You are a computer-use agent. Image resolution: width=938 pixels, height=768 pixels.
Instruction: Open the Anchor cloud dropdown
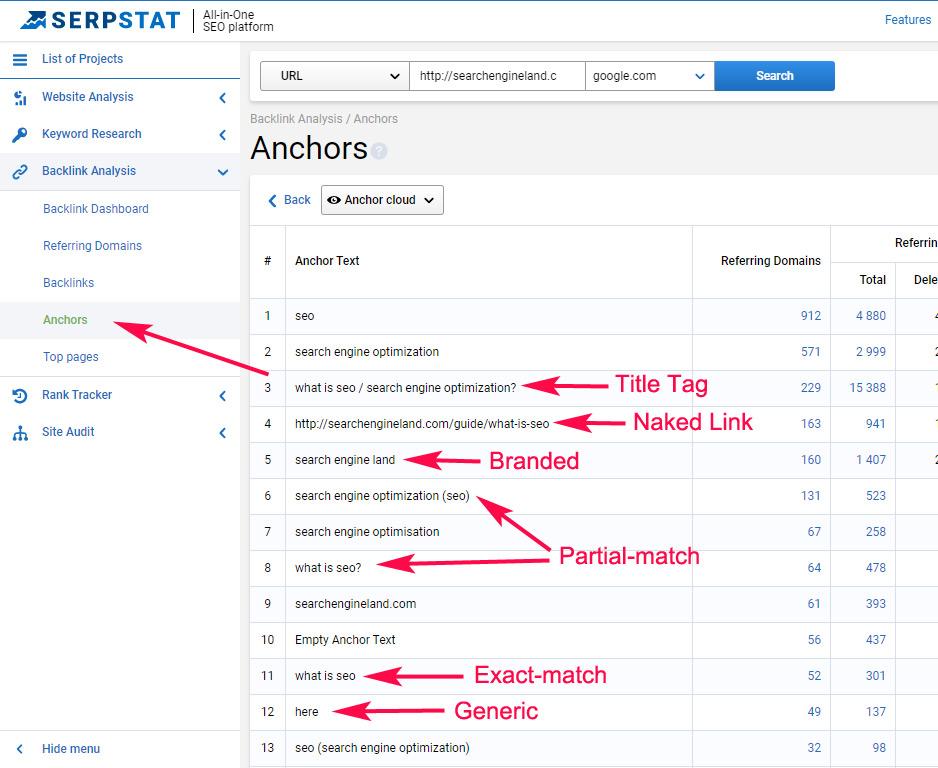click(382, 200)
